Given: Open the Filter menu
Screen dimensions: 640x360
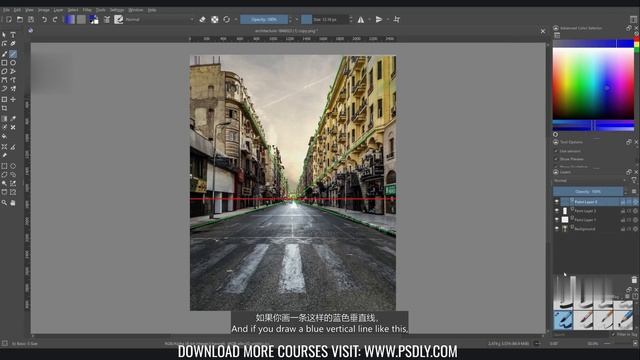Looking at the screenshot, I should pyautogui.click(x=87, y=10).
